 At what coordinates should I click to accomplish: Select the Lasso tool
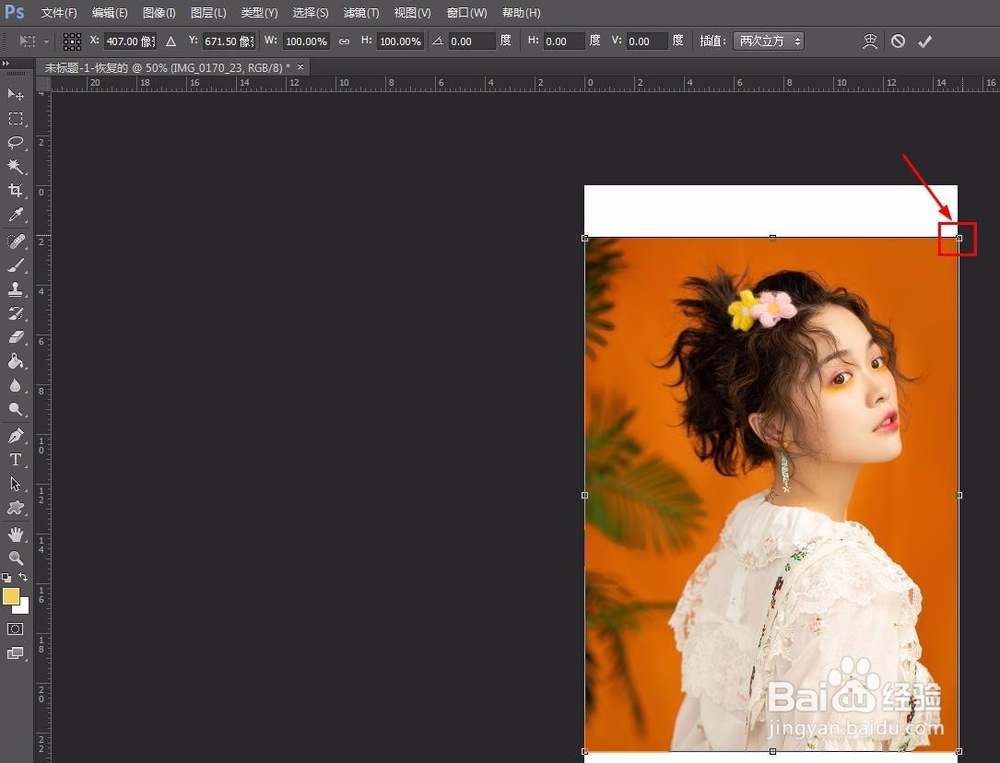[x=15, y=142]
